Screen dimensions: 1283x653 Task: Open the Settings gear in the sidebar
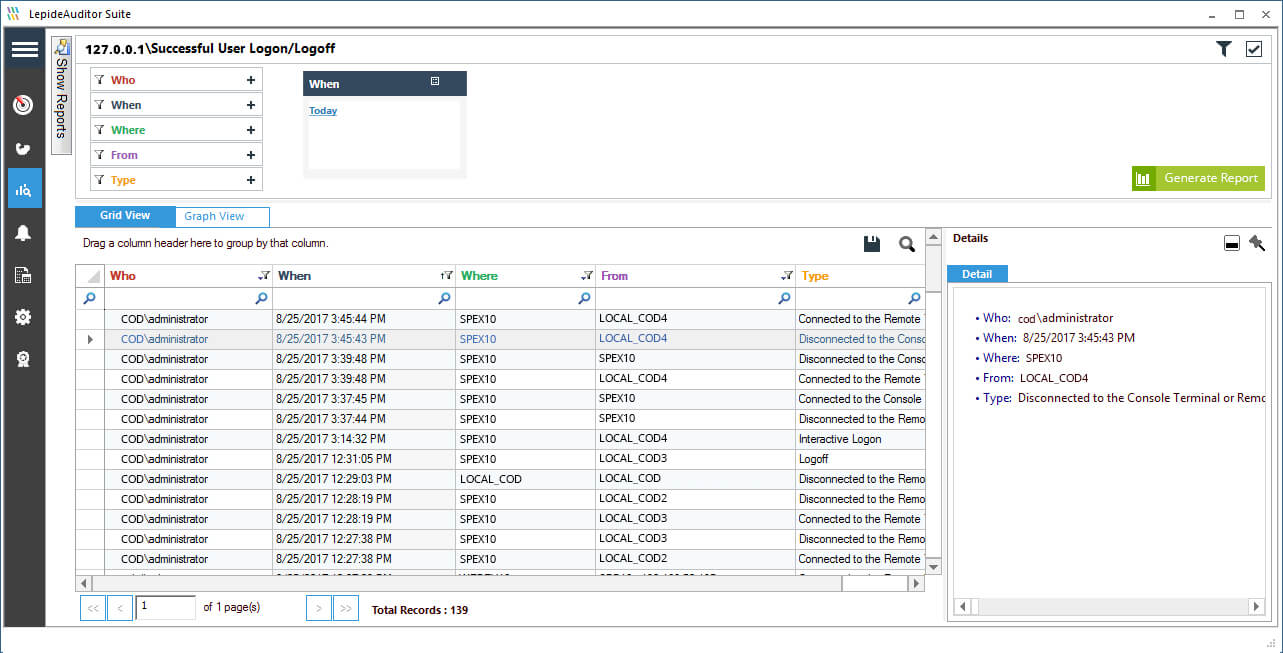pyautogui.click(x=23, y=316)
